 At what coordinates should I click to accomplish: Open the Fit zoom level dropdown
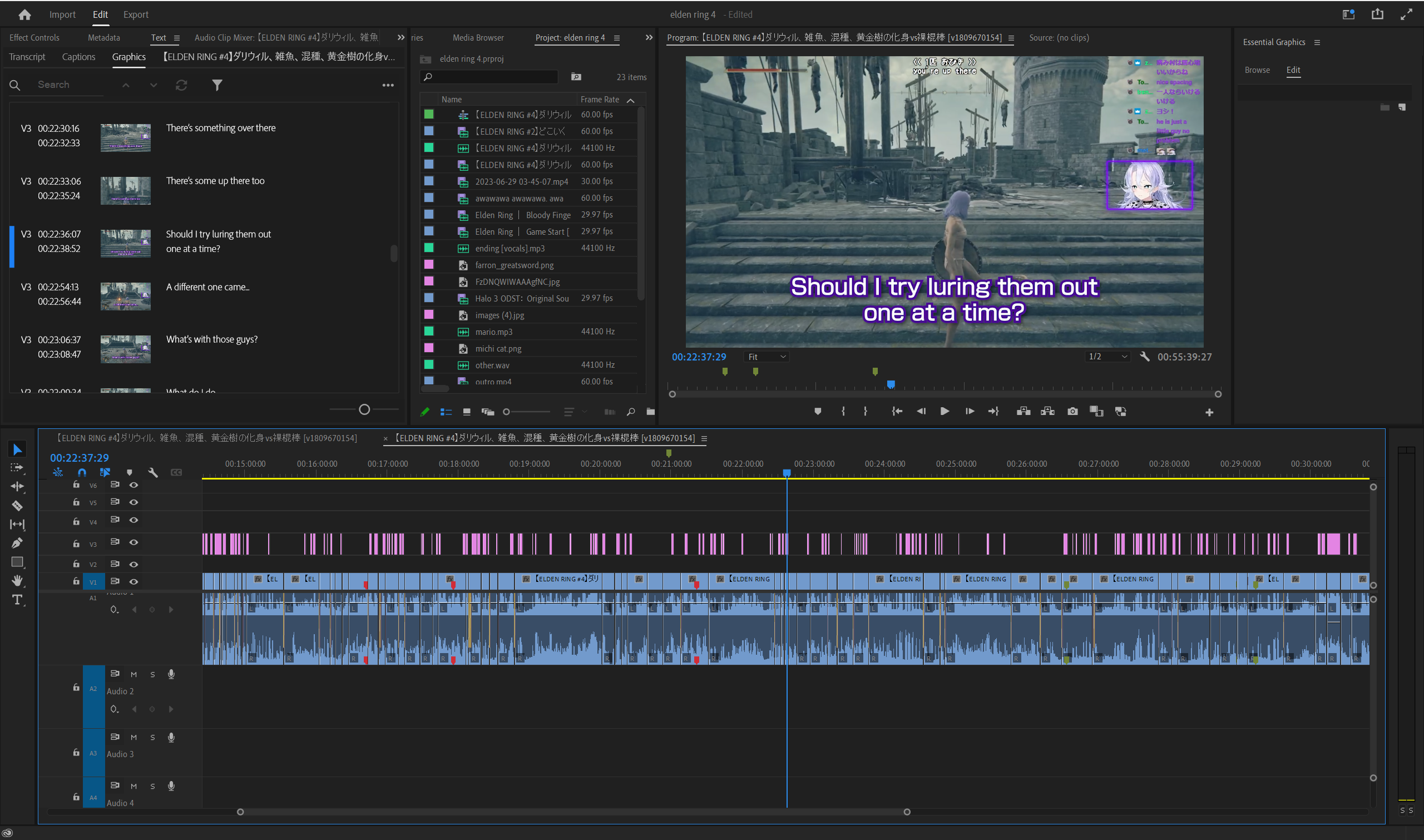point(767,357)
